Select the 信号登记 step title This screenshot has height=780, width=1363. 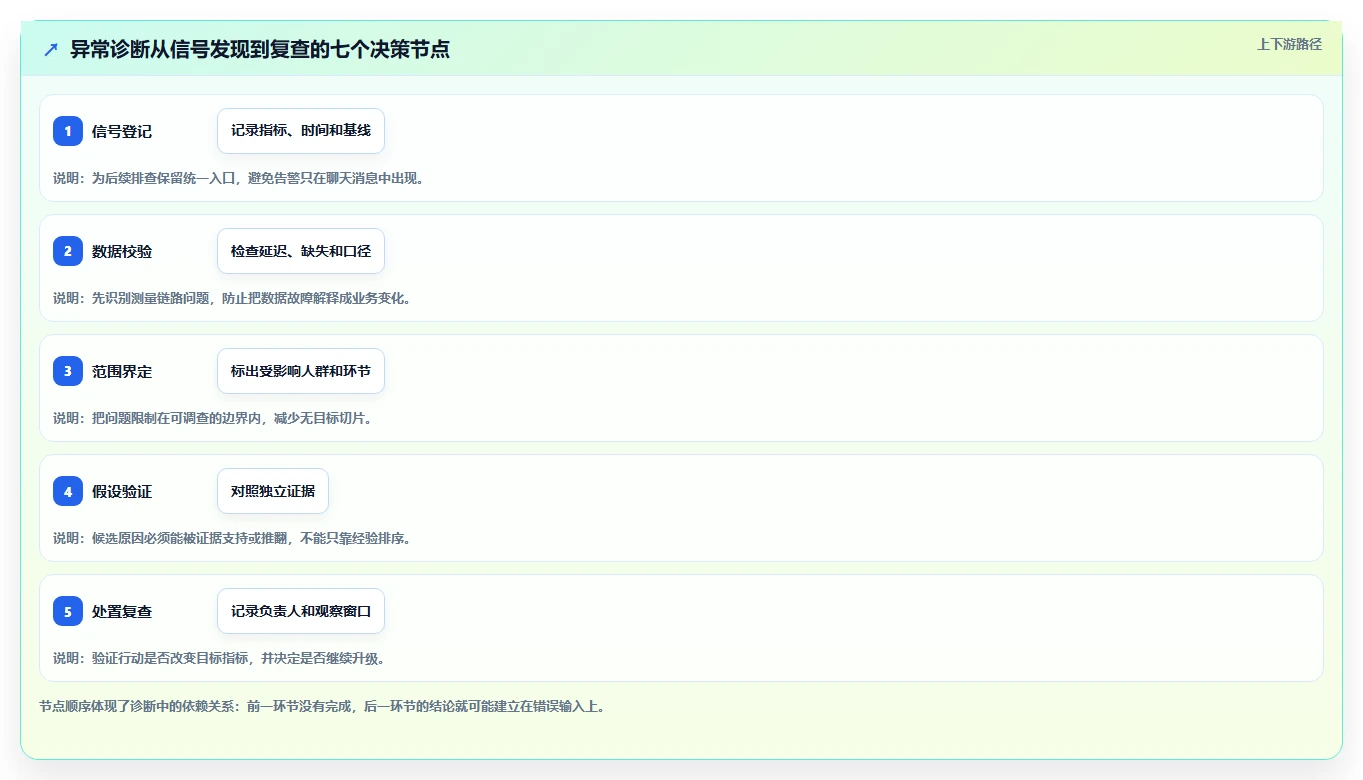point(122,131)
